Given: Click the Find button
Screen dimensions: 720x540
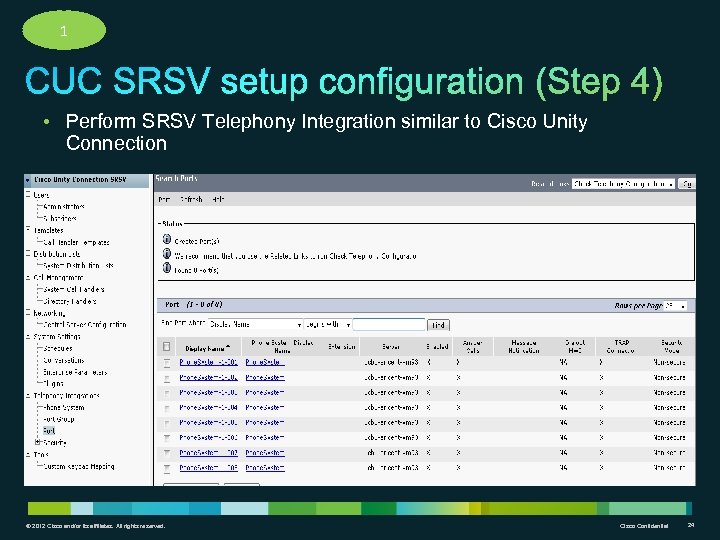Looking at the screenshot, I should click(x=438, y=325).
